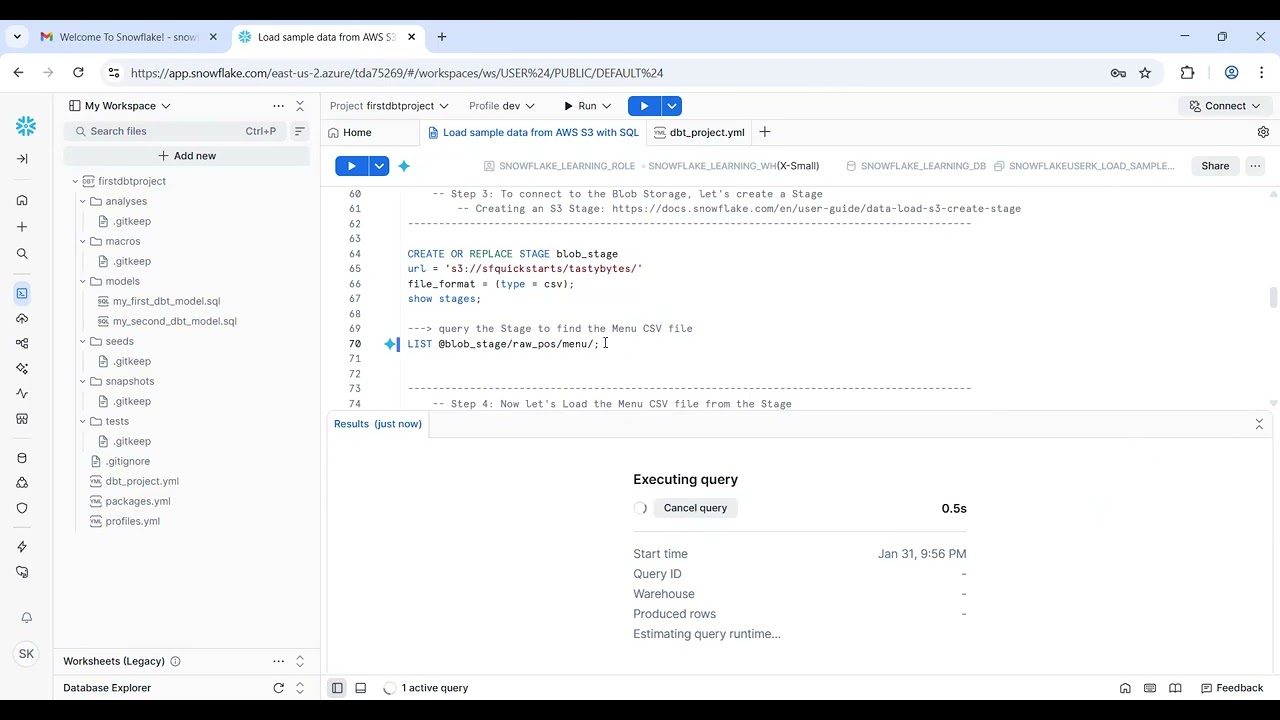Collapse the analyses folder
This screenshot has width=1280, height=720.
click(x=83, y=201)
